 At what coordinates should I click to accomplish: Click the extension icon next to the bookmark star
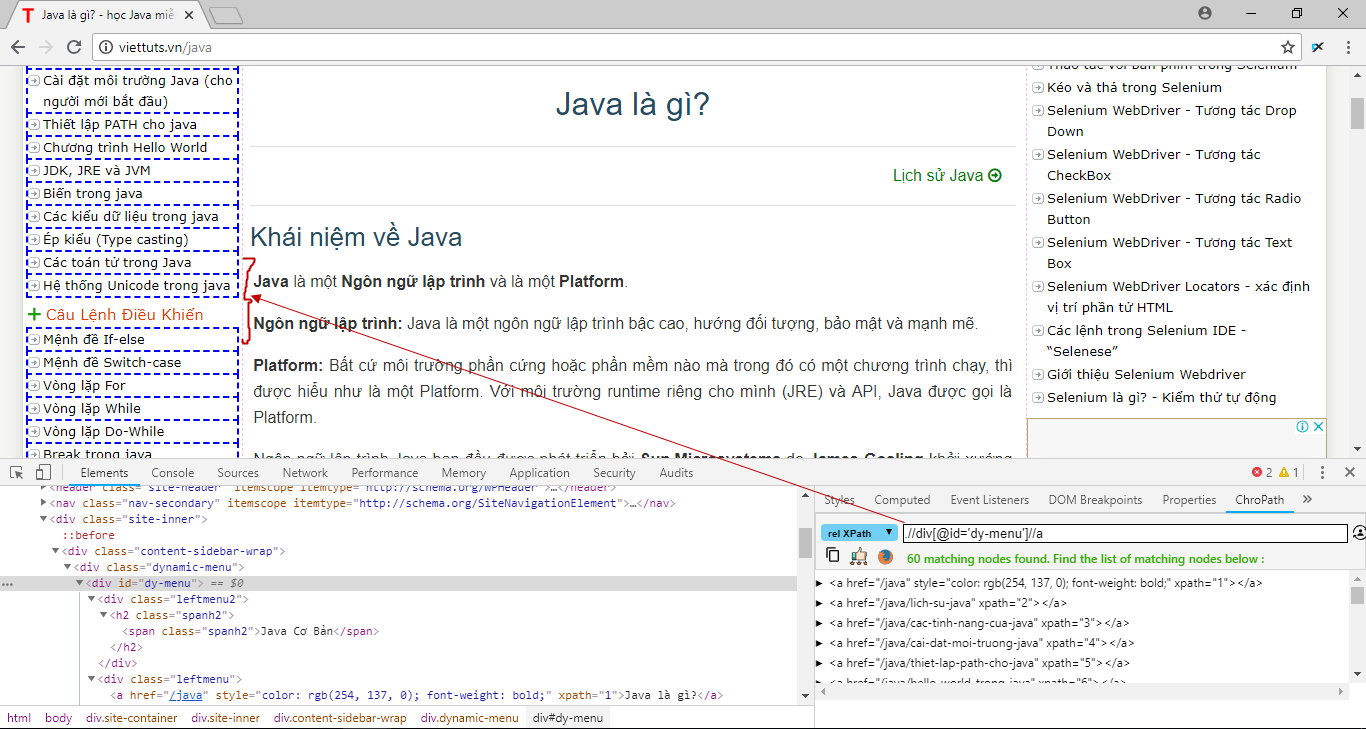pos(1318,47)
